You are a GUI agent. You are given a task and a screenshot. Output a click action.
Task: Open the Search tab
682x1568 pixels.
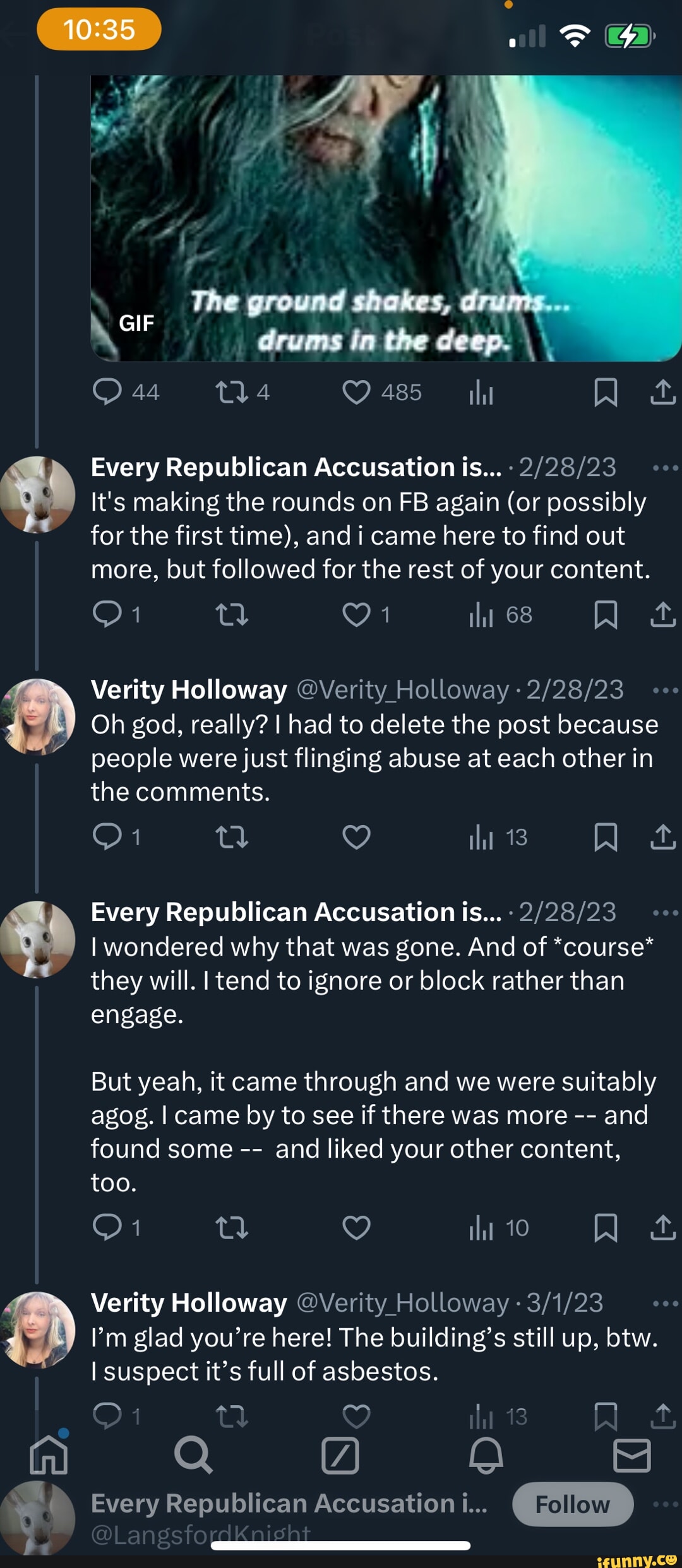coord(193,1456)
